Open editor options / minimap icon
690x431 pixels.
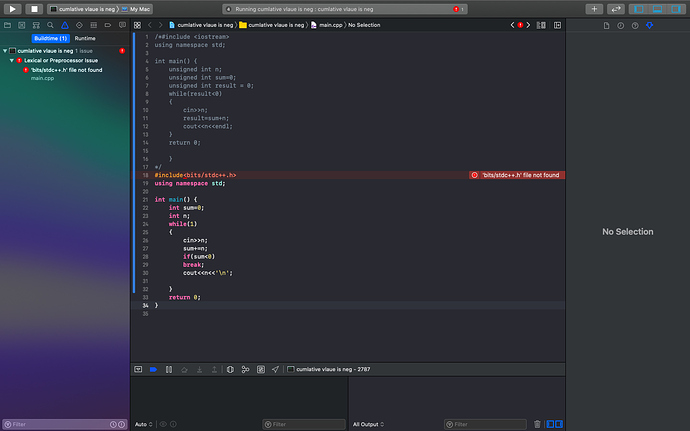[541, 25]
